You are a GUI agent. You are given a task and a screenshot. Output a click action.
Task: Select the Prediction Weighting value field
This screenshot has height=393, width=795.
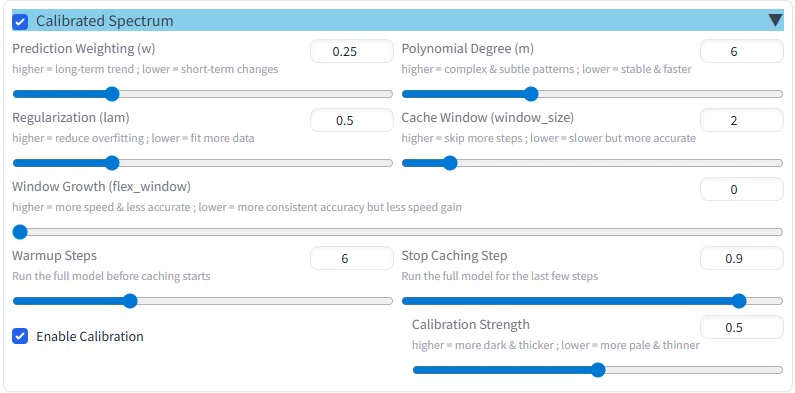(352, 51)
